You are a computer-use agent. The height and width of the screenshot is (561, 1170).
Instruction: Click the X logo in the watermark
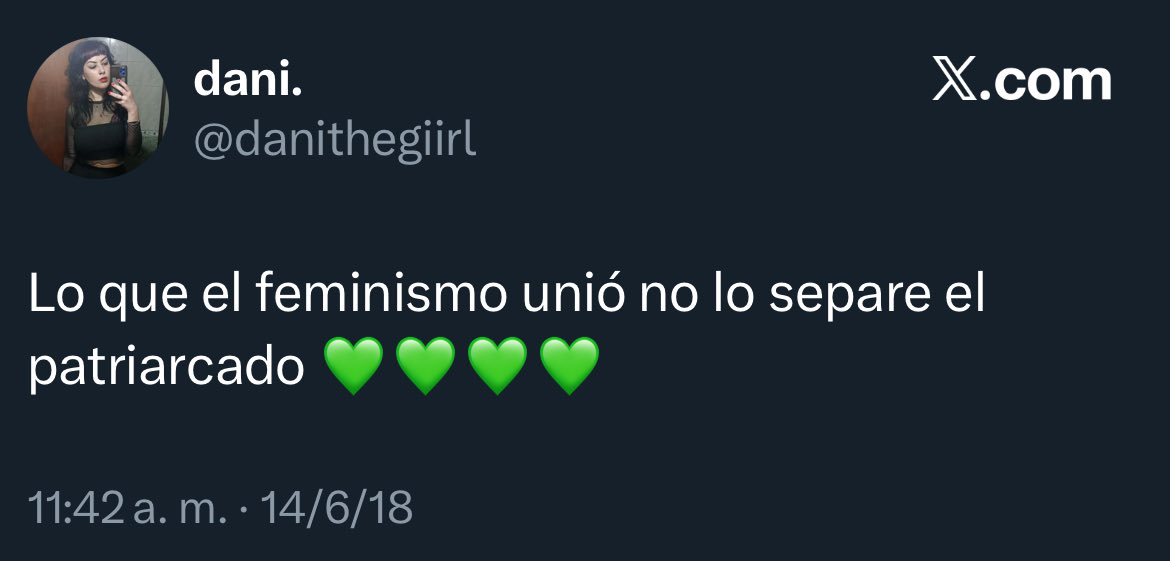click(954, 81)
